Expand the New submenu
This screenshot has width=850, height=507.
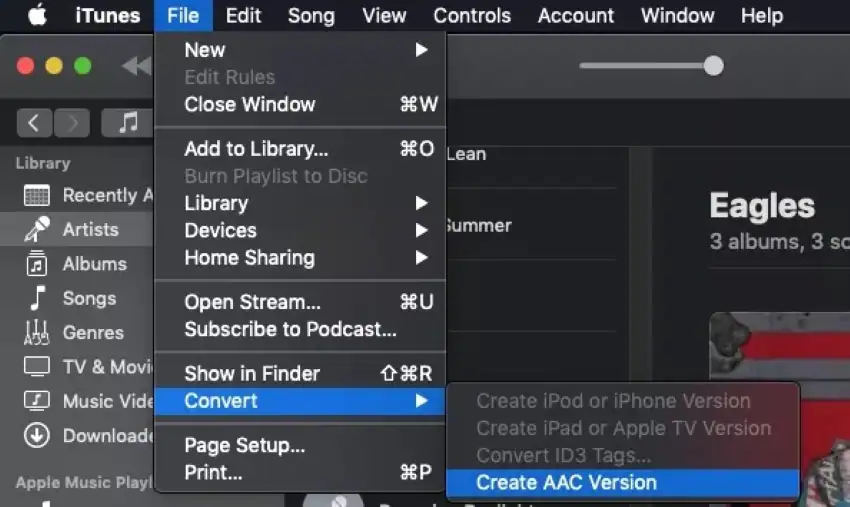[300, 50]
